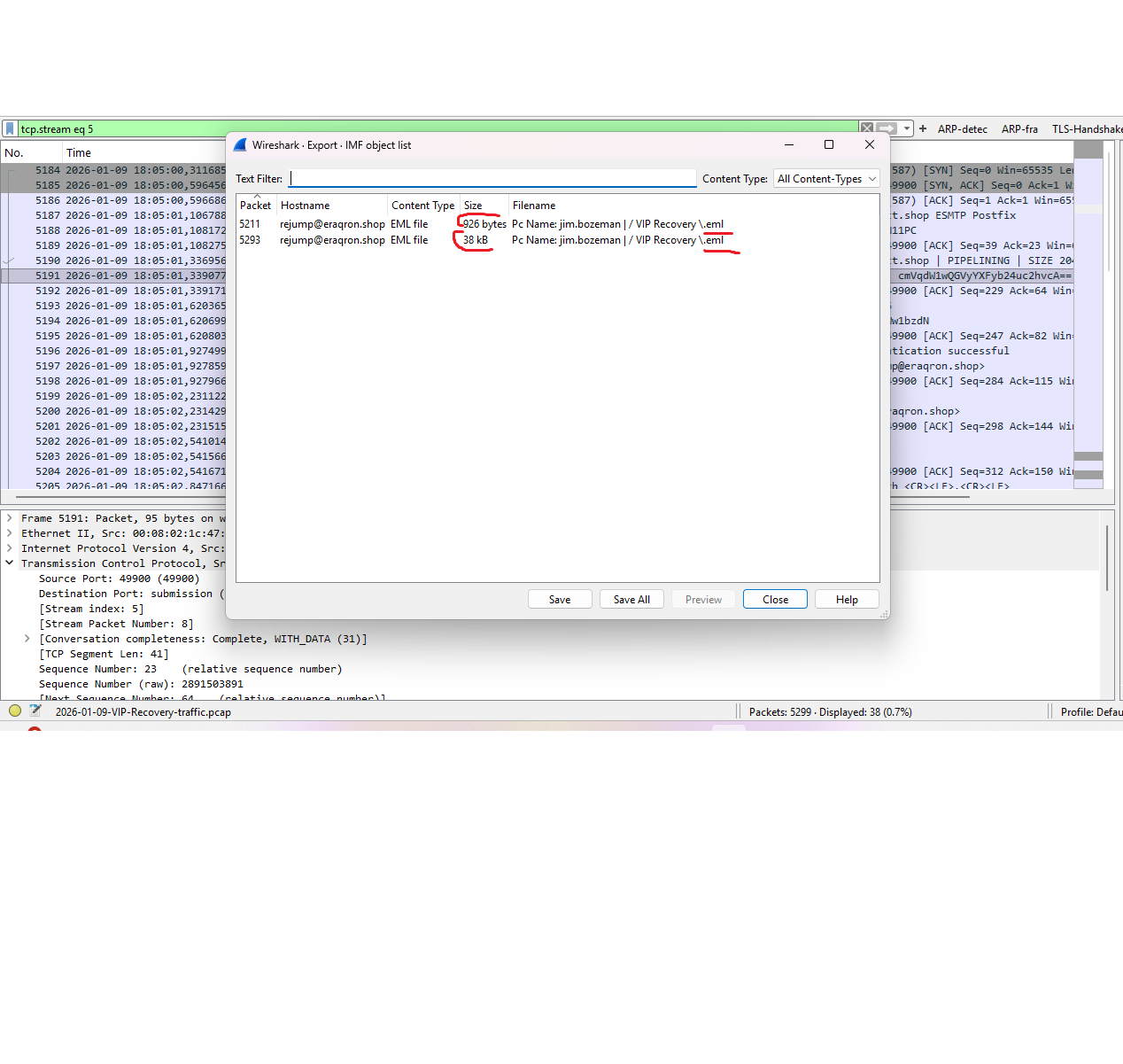Select packet 5198 in the packet list

pos(113,381)
